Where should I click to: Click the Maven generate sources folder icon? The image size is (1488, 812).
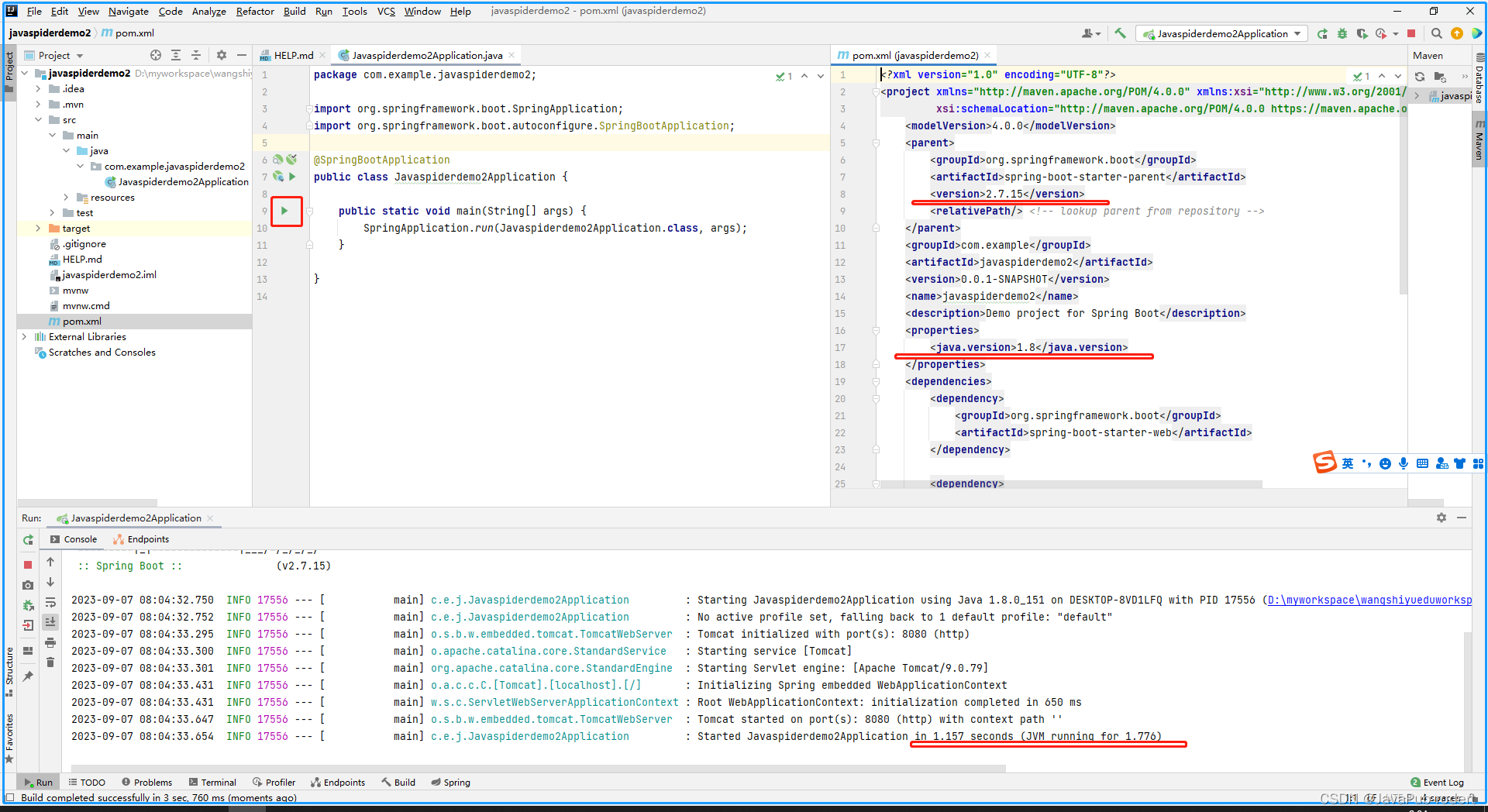click(x=1440, y=77)
